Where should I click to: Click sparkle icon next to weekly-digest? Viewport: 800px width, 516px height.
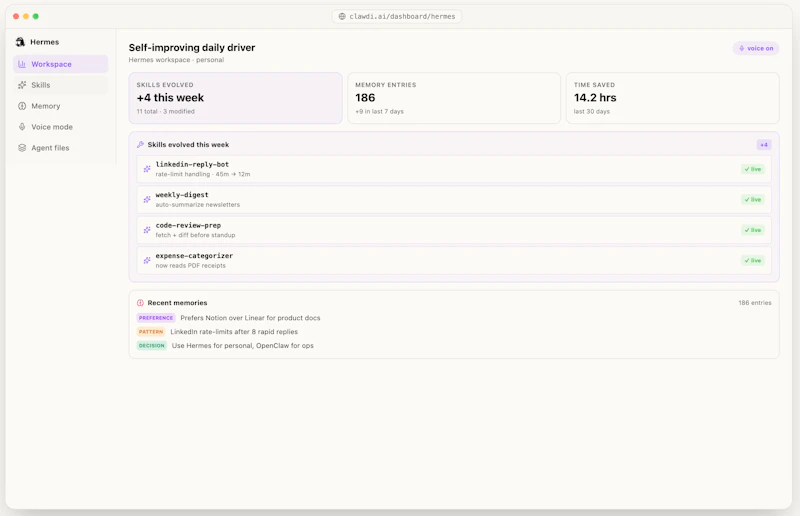click(x=147, y=200)
